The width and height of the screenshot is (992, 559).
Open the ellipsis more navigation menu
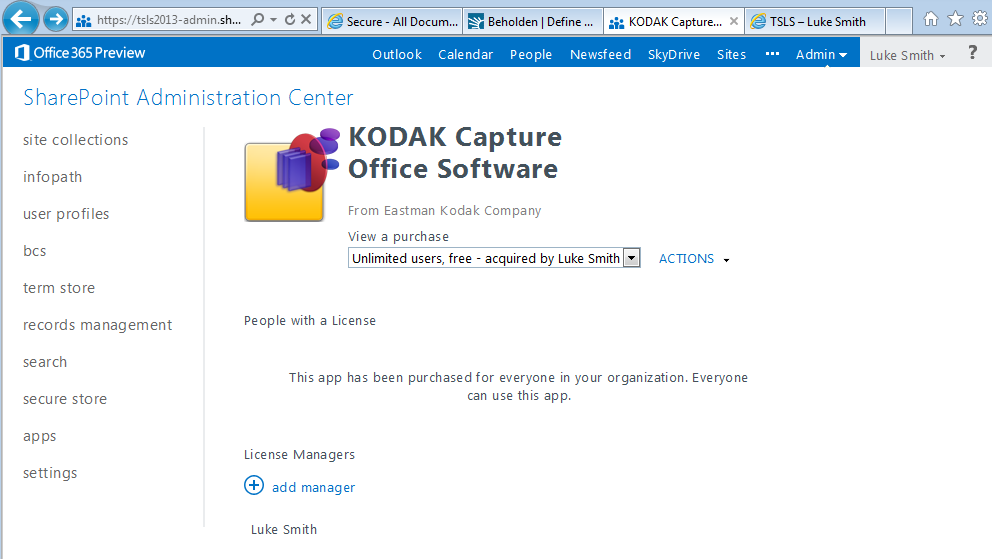[772, 54]
